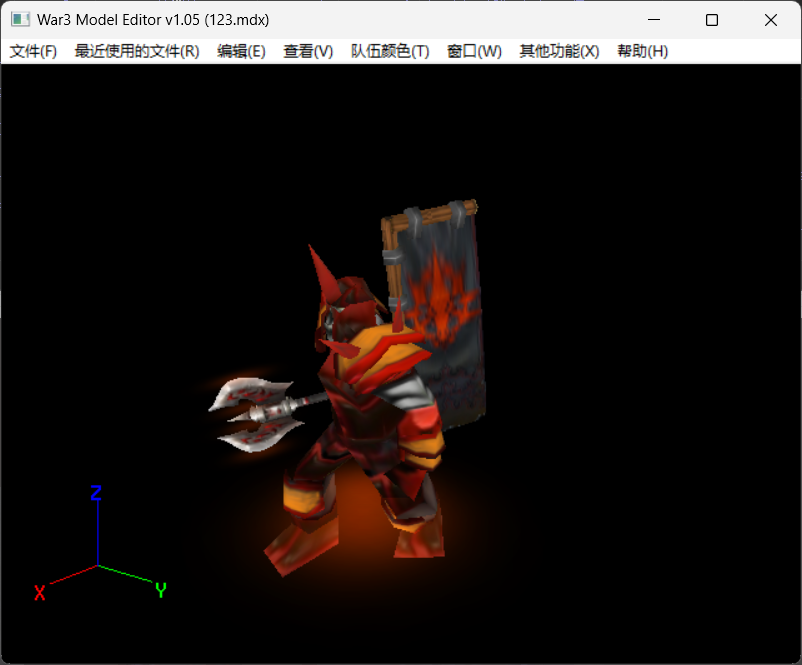Image resolution: width=802 pixels, height=665 pixels.
Task: Open the 查看(V) menu
Action: coord(308,51)
